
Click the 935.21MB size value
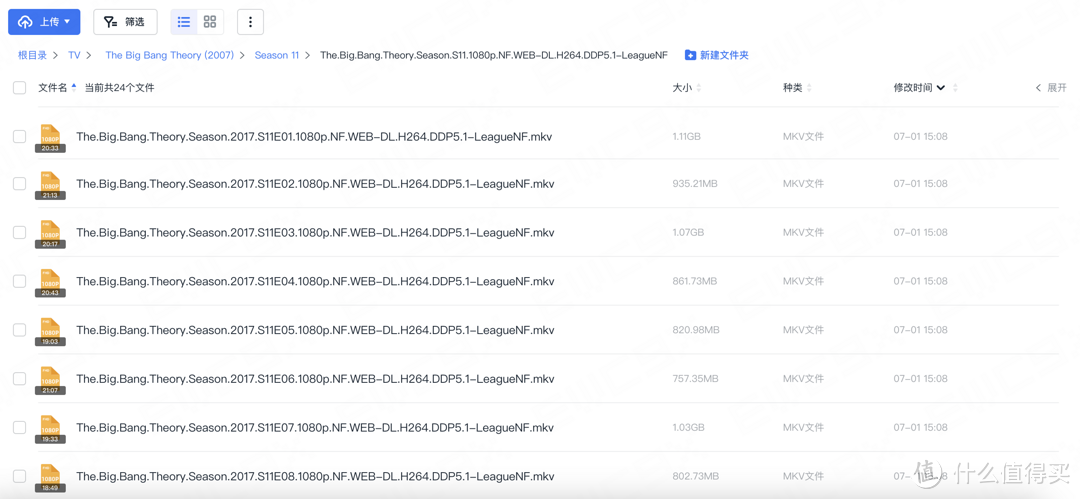695,184
